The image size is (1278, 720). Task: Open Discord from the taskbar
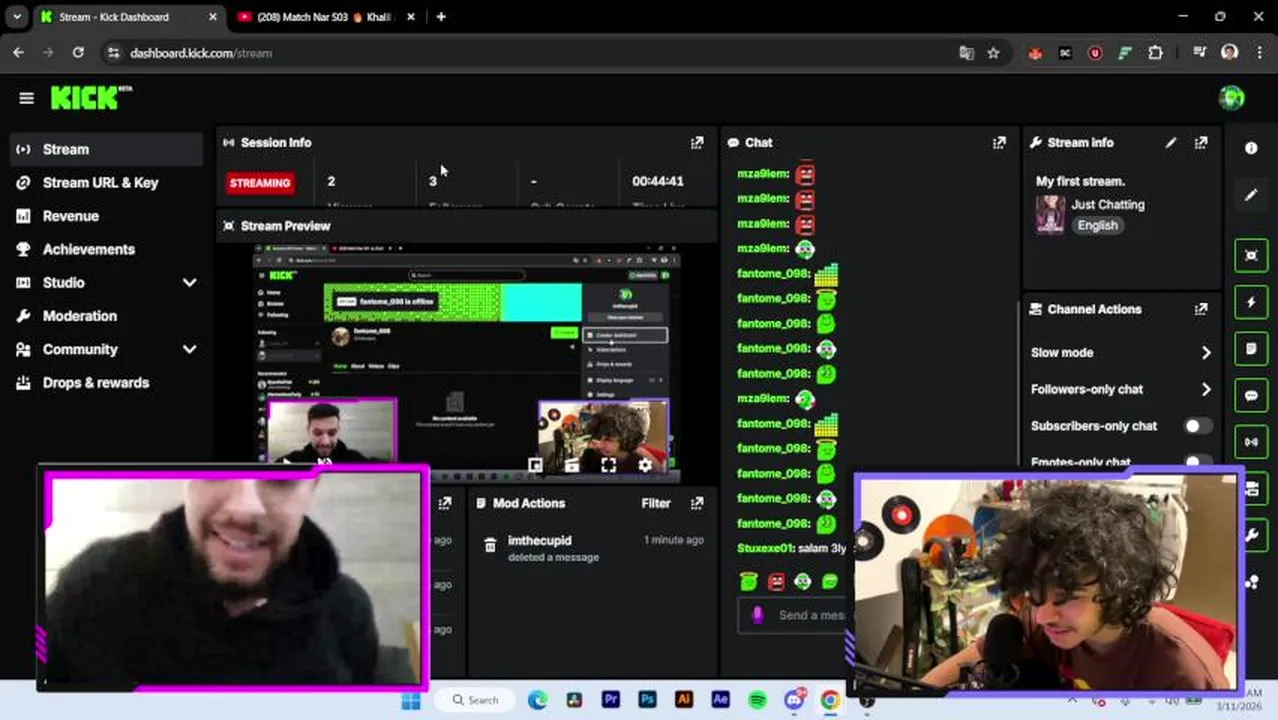(x=794, y=700)
